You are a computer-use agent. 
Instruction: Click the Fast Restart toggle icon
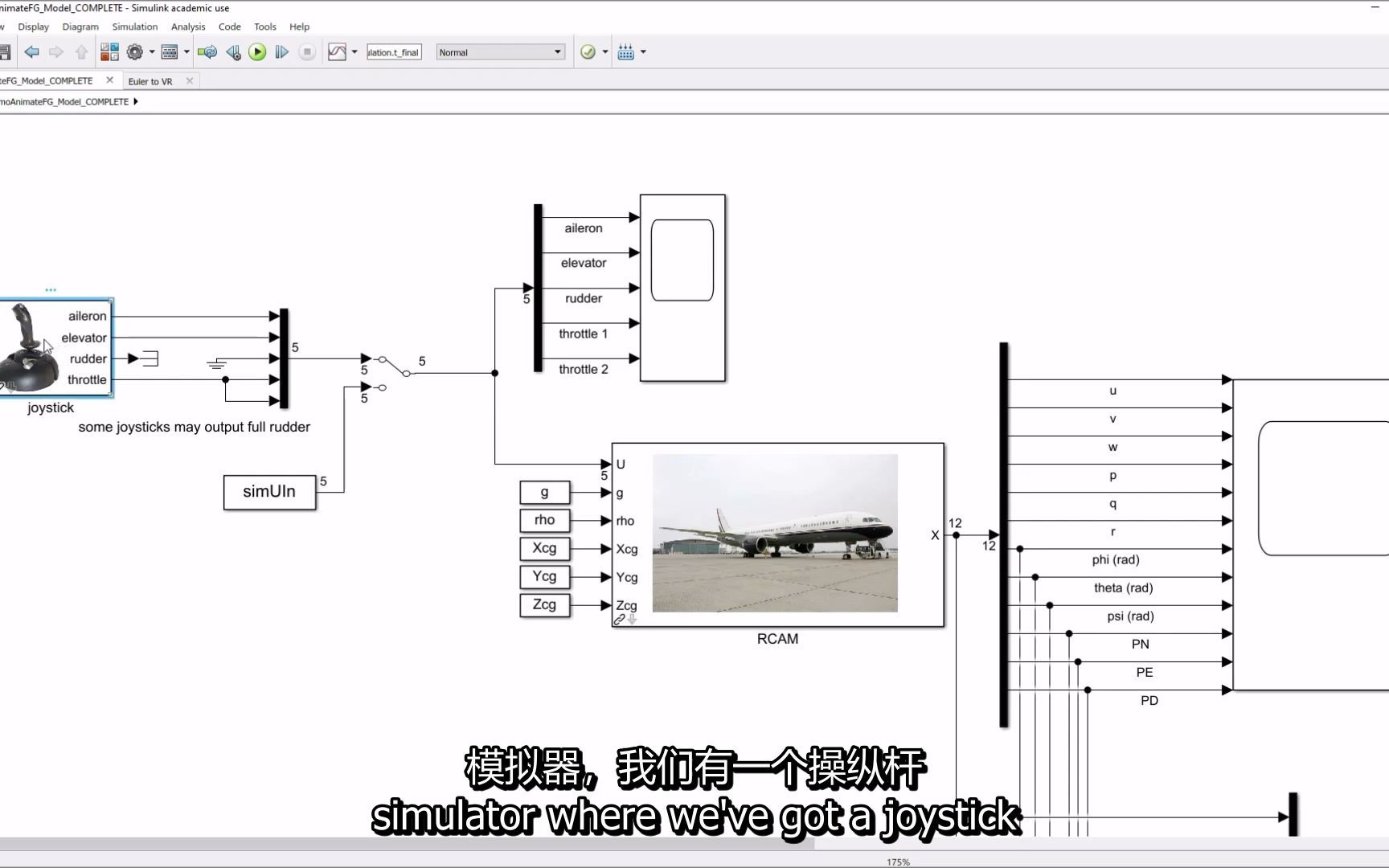(207, 52)
